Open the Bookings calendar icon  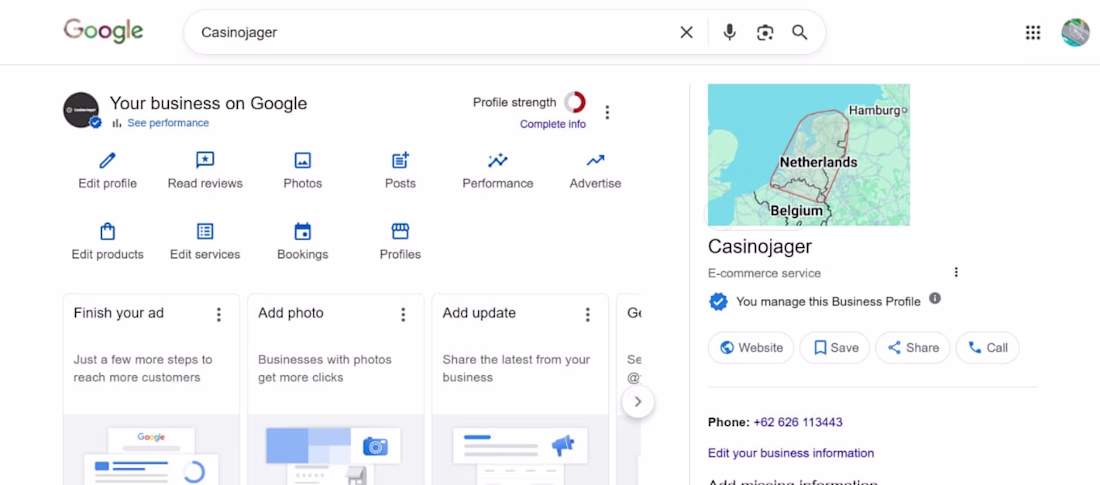point(302,232)
